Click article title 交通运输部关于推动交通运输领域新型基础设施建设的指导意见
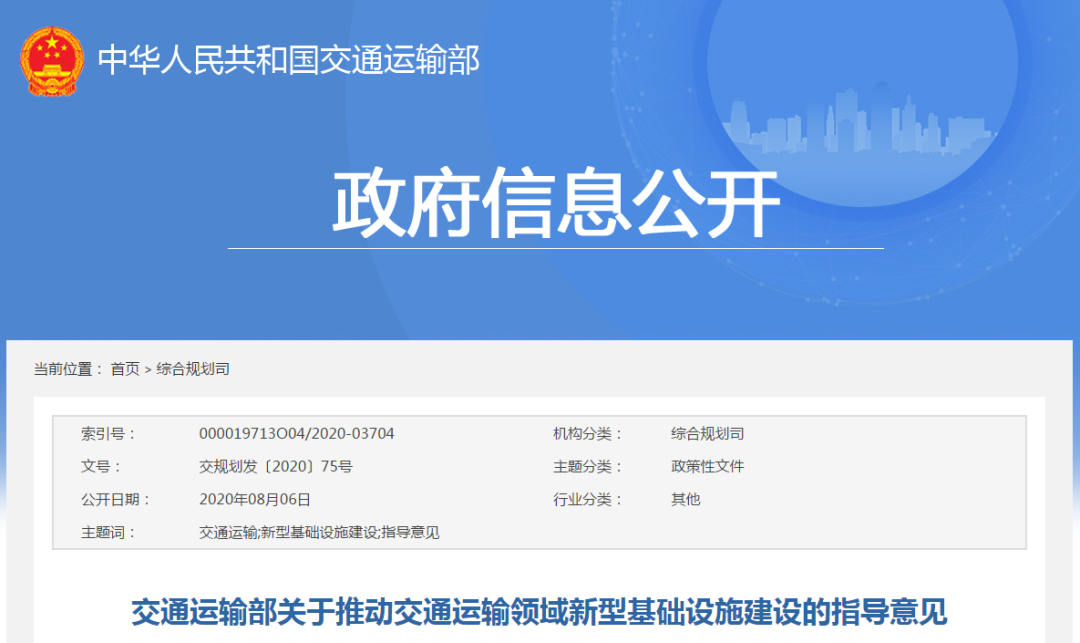 pos(539,612)
